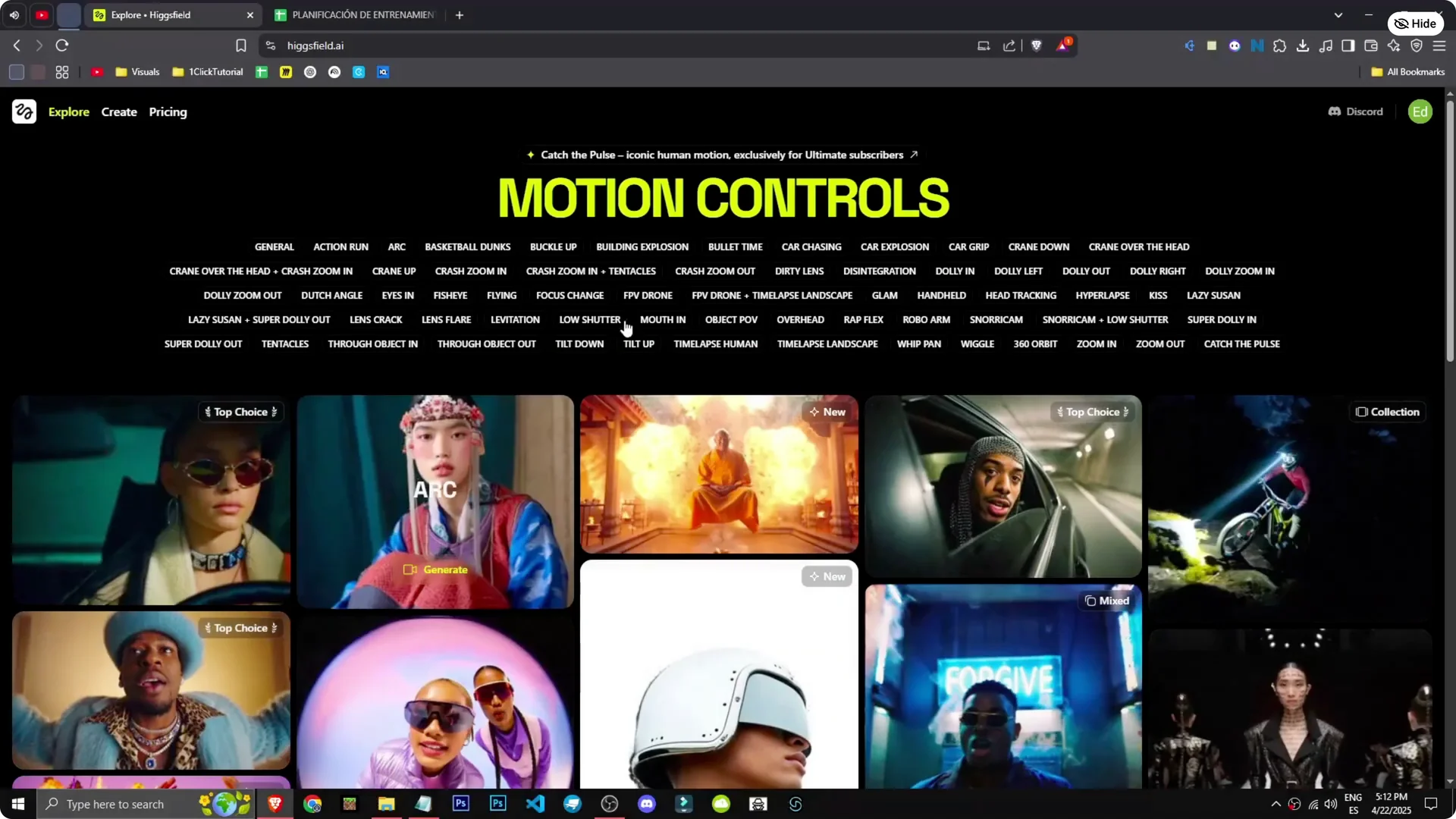This screenshot has height=819, width=1456.
Task: Open the Collection biker thumbnail
Action: (1289, 508)
